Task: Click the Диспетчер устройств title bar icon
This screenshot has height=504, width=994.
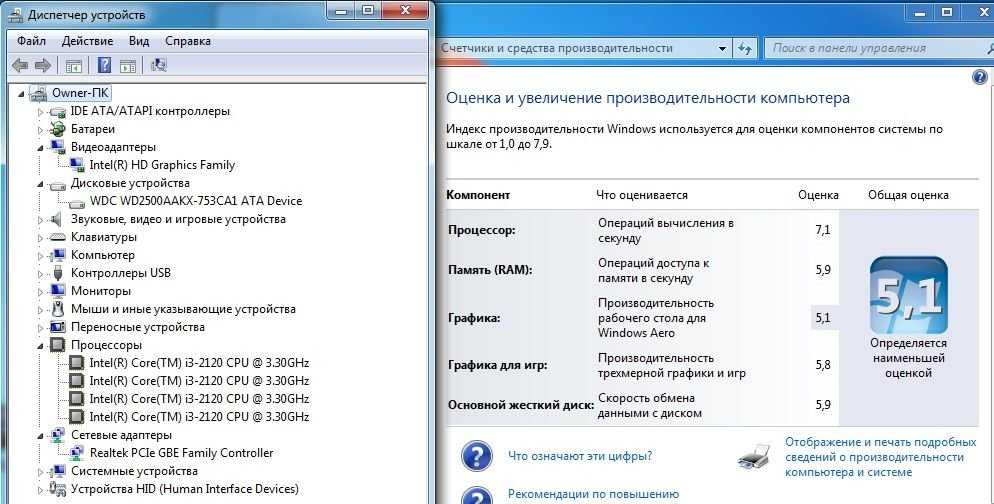Action: coord(16,14)
